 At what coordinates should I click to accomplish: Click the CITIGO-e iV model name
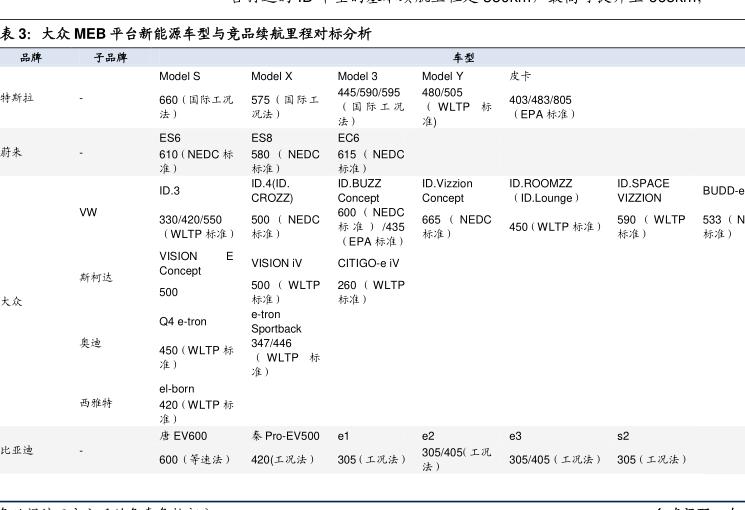[x=368, y=264]
